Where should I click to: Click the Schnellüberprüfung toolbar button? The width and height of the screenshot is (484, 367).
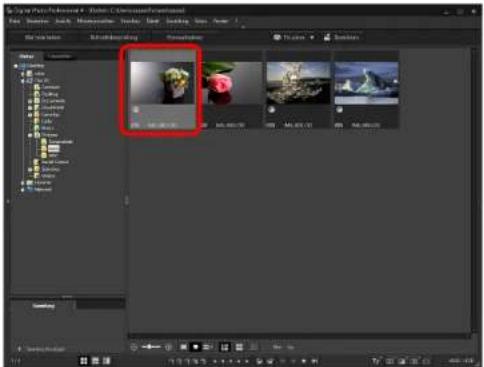coord(114,37)
